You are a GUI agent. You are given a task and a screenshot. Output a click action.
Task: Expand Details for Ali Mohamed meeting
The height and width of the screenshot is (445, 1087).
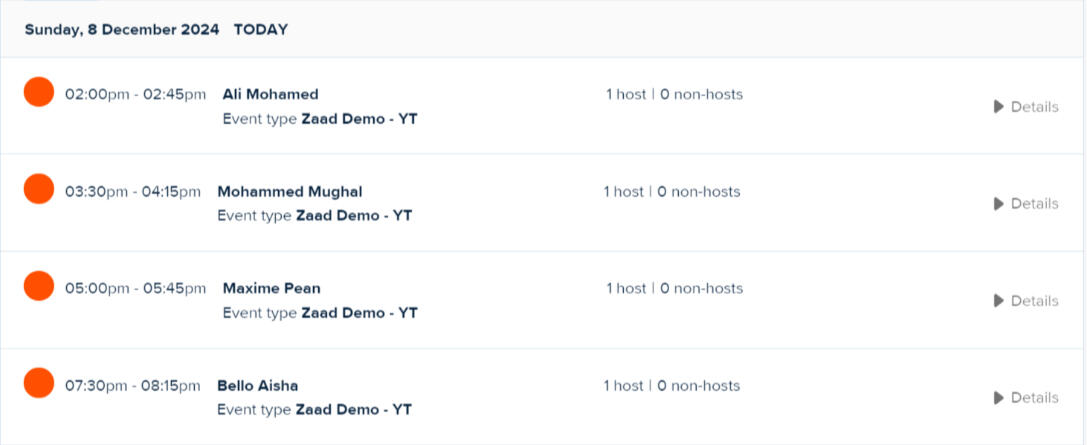1026,107
